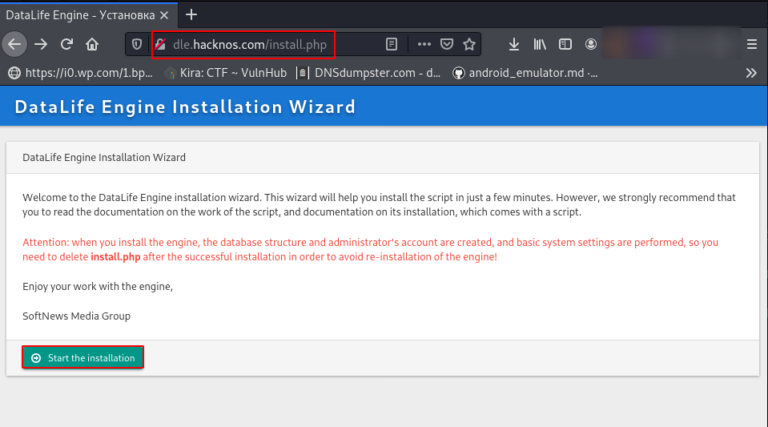
Task: Open the tracking protection shield icon
Action: (138, 44)
